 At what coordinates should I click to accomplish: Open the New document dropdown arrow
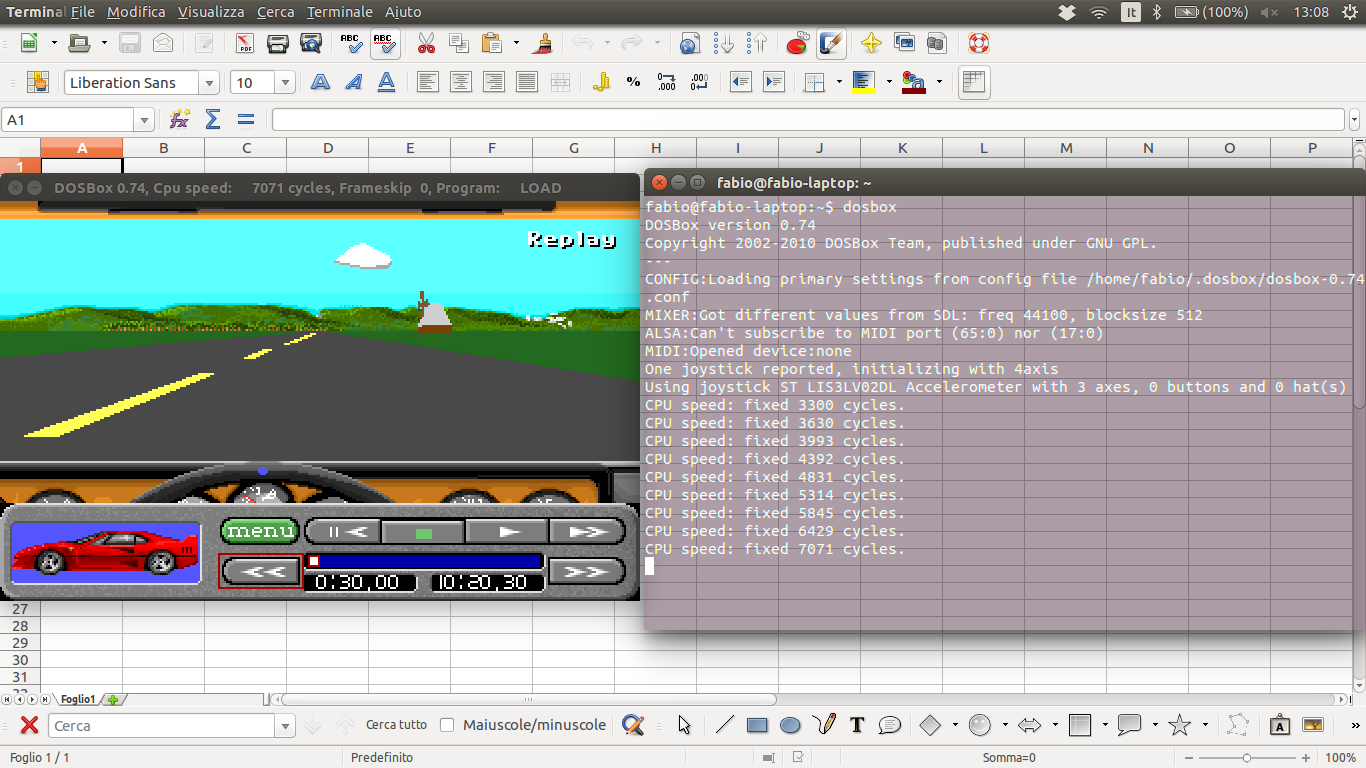click(x=54, y=43)
